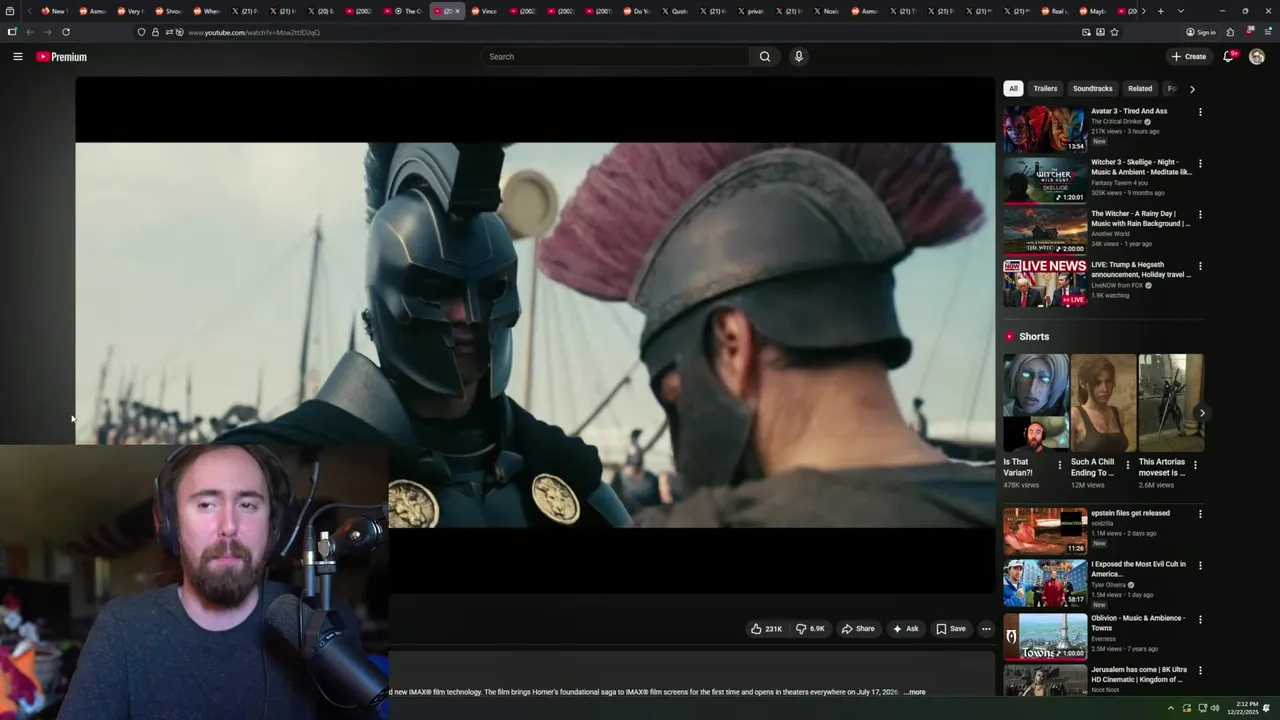Go forward in browser history
The height and width of the screenshot is (720, 1280).
(x=47, y=32)
